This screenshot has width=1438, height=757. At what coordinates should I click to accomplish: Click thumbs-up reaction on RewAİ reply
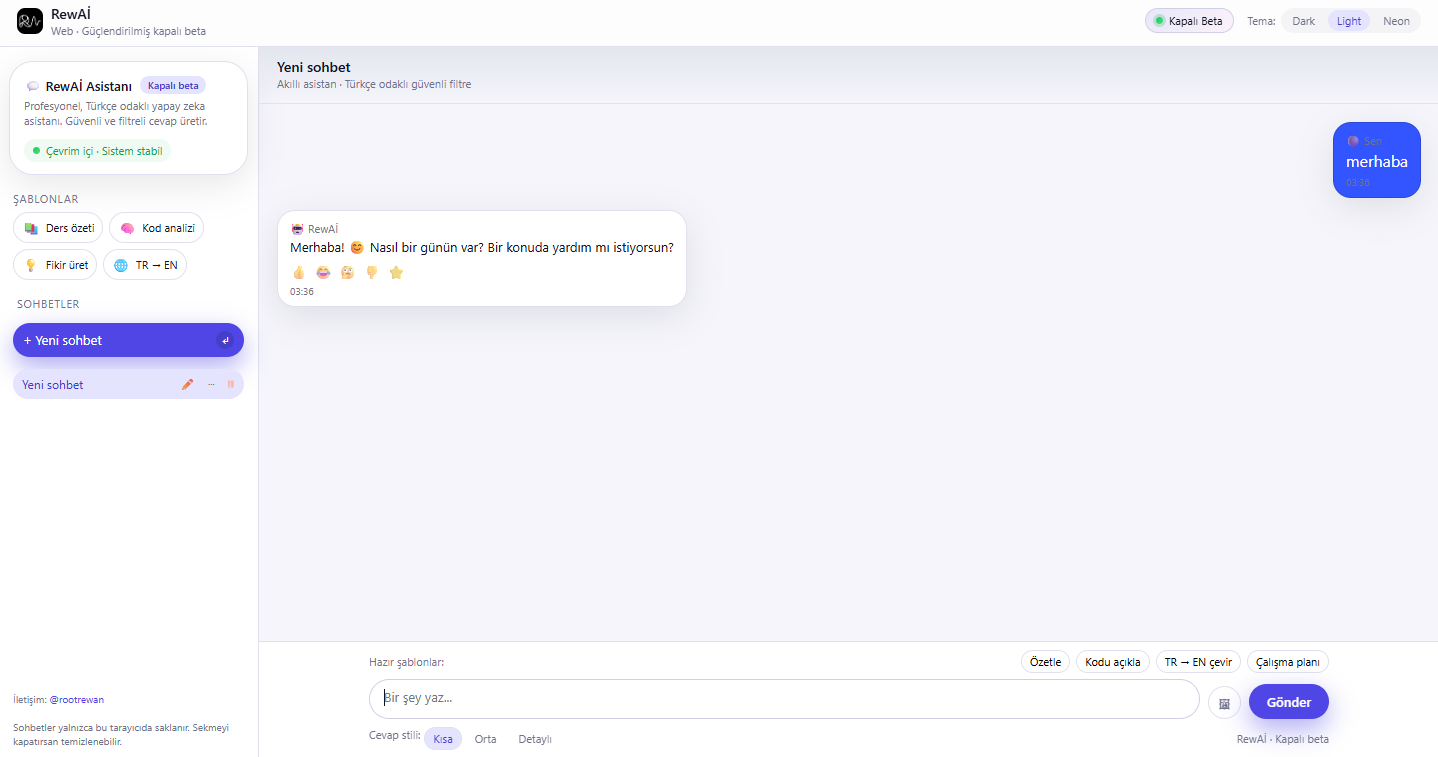pyautogui.click(x=298, y=272)
